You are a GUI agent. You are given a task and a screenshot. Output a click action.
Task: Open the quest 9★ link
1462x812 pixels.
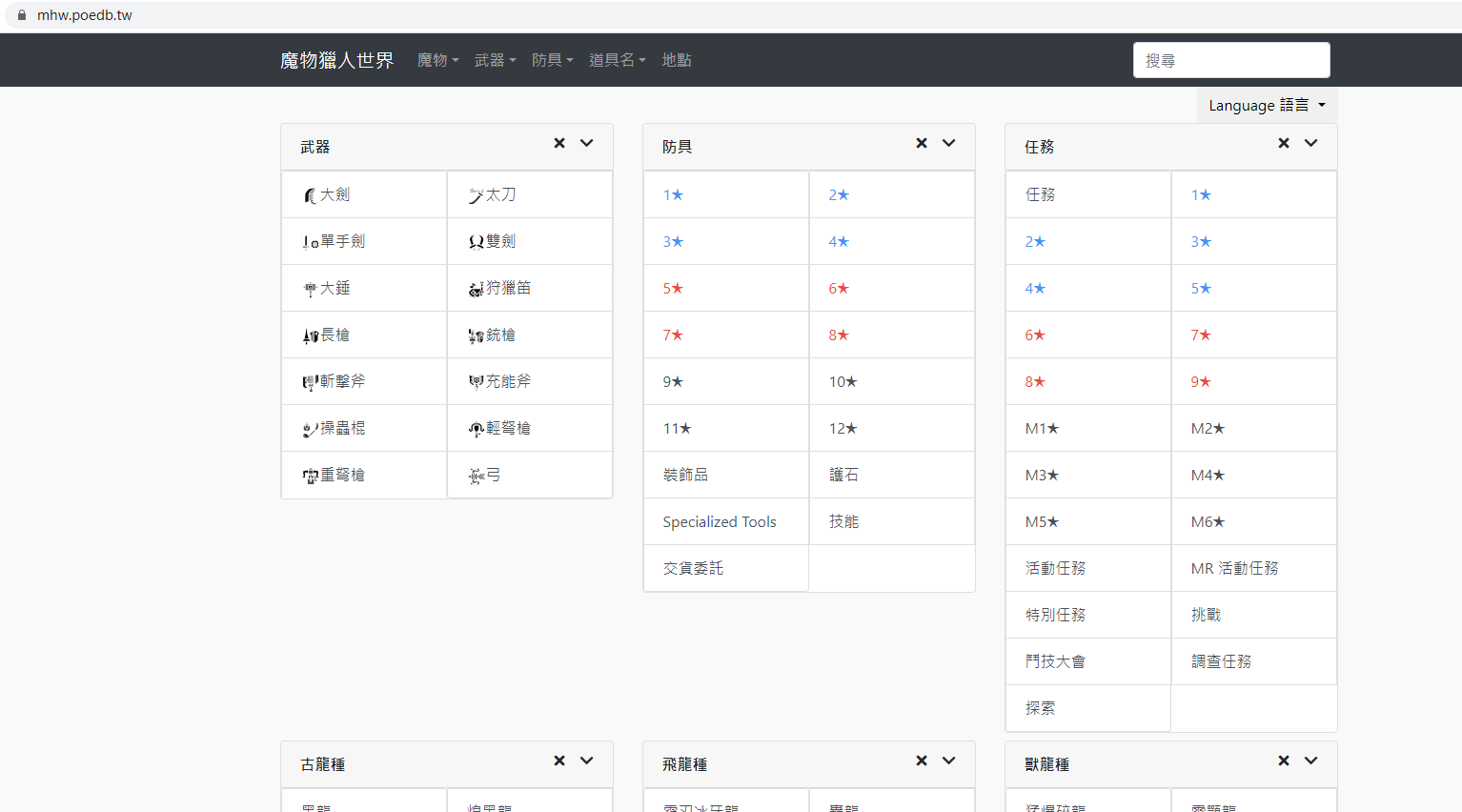tap(1201, 382)
